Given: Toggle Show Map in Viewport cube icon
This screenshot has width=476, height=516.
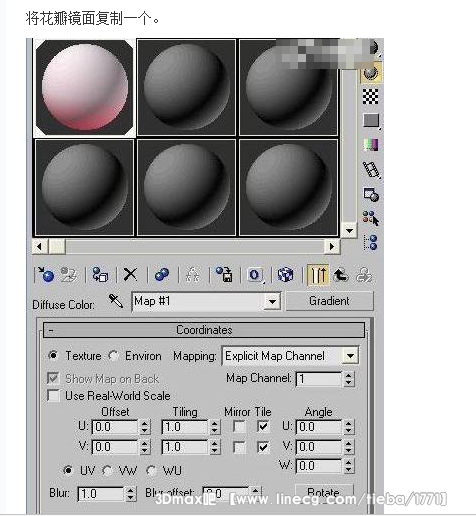Looking at the screenshot, I should tap(286, 275).
